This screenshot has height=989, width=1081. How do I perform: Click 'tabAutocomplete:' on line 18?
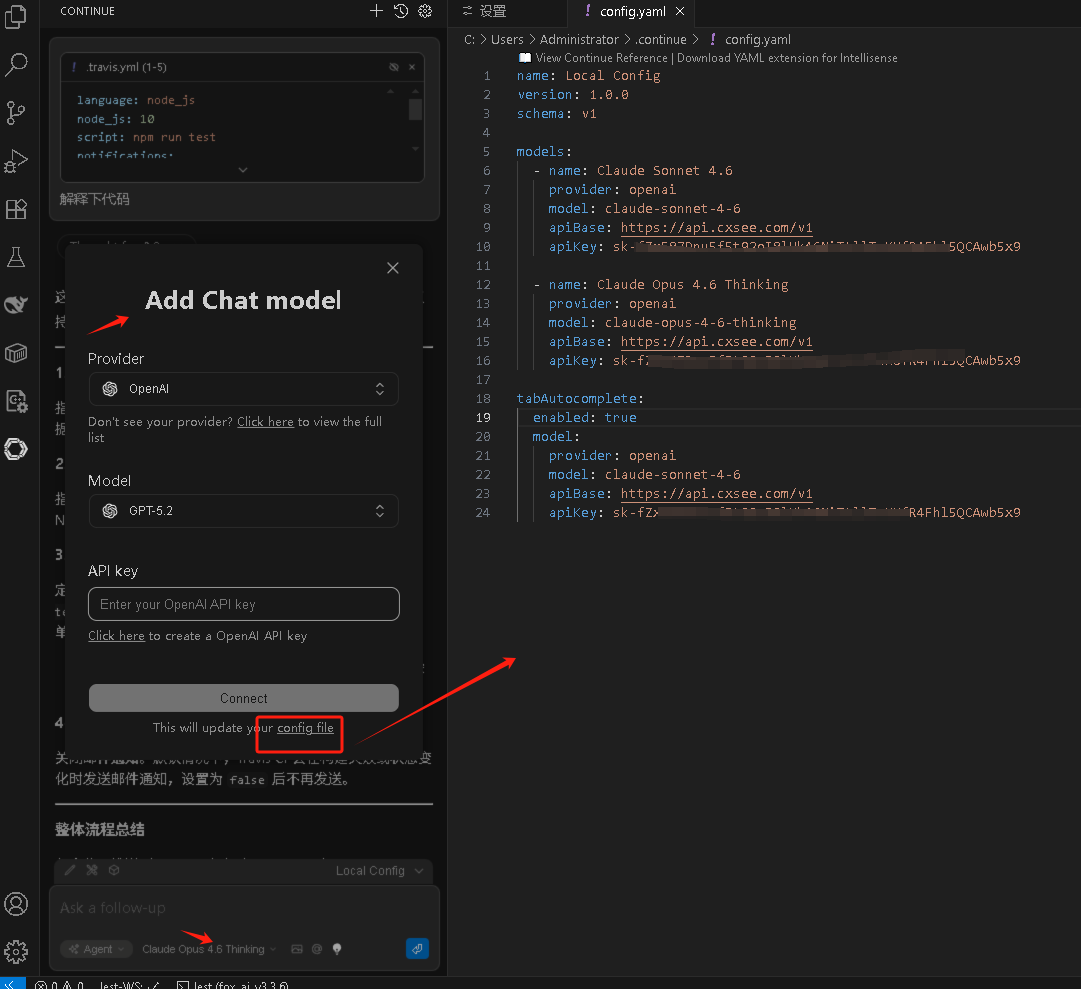tap(580, 398)
